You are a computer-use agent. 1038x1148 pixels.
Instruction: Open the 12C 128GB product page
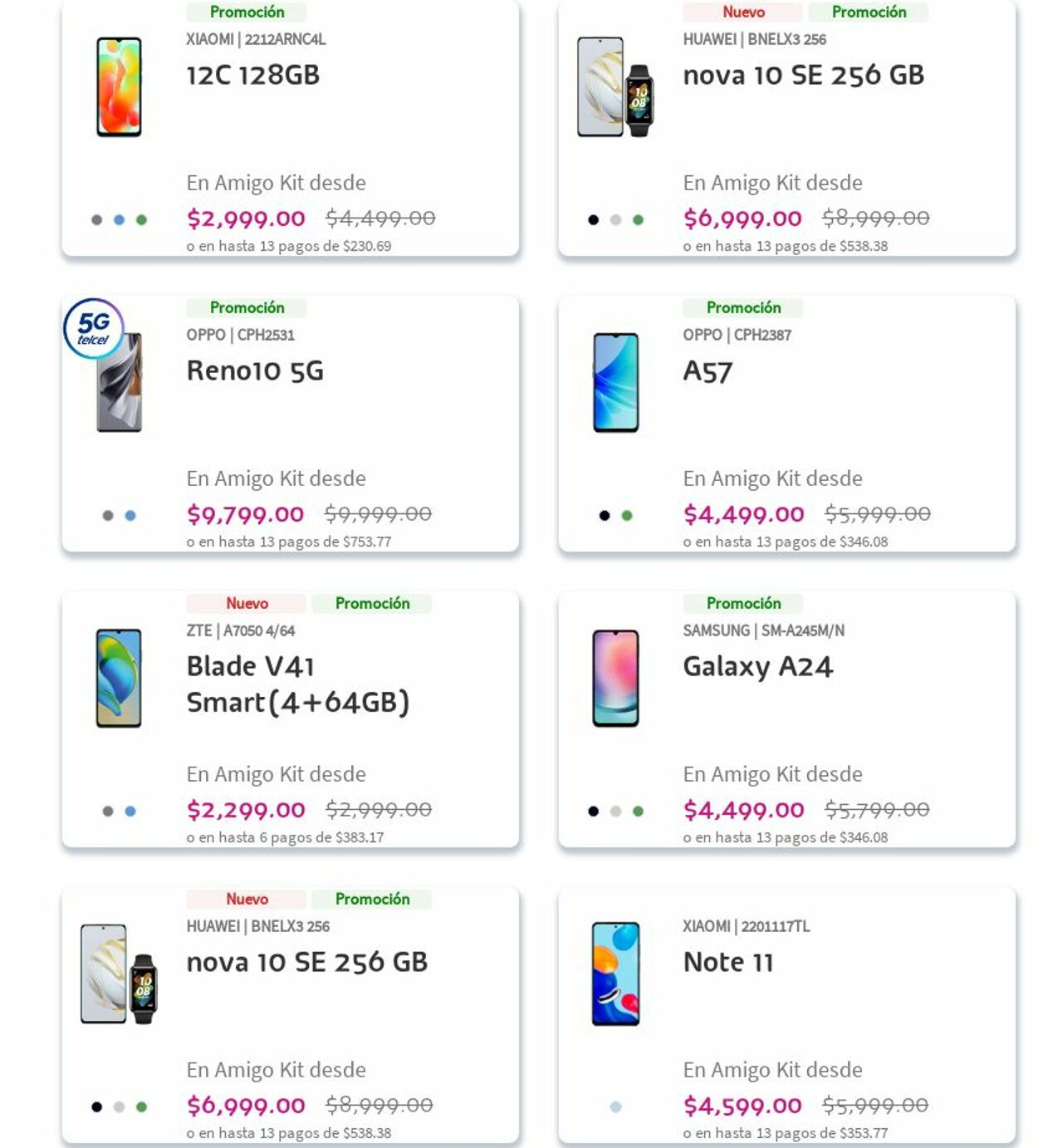pyautogui.click(x=253, y=73)
